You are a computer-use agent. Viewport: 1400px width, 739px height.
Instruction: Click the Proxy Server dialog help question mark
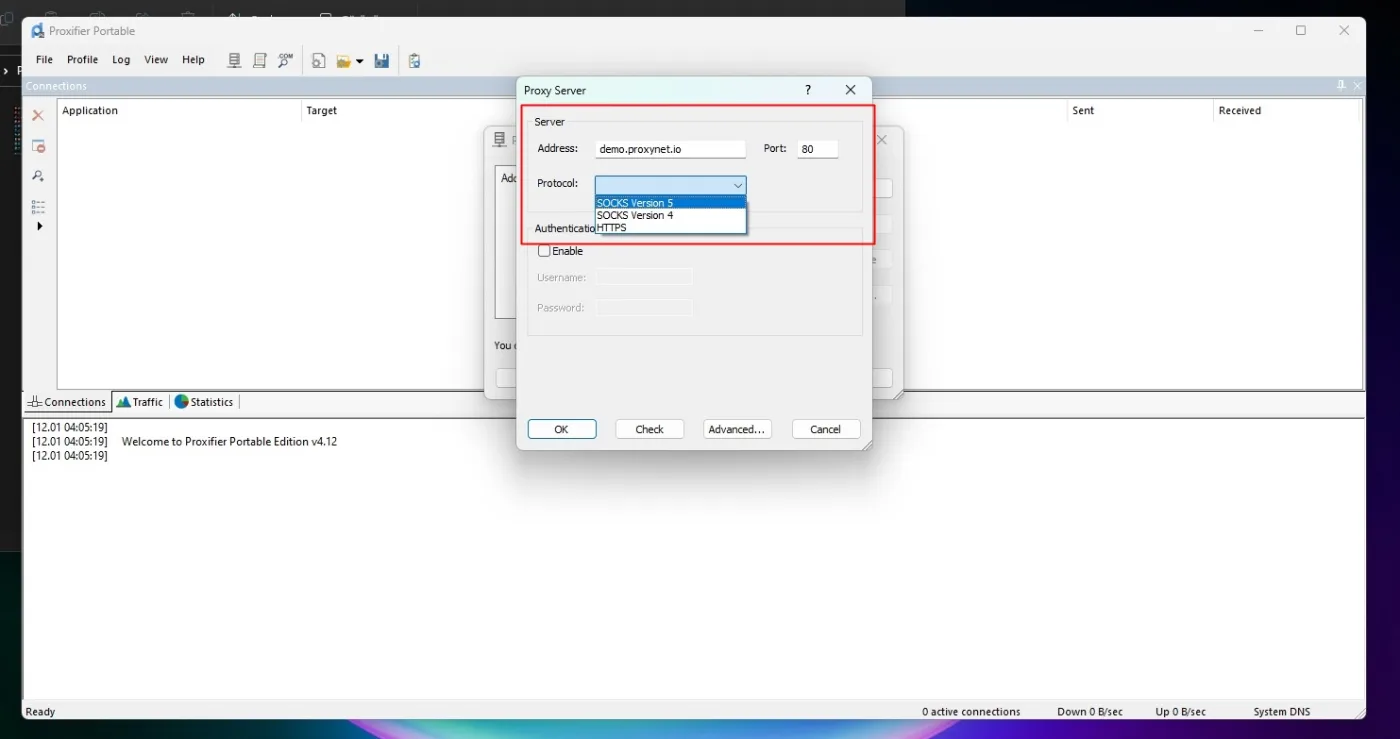click(808, 90)
